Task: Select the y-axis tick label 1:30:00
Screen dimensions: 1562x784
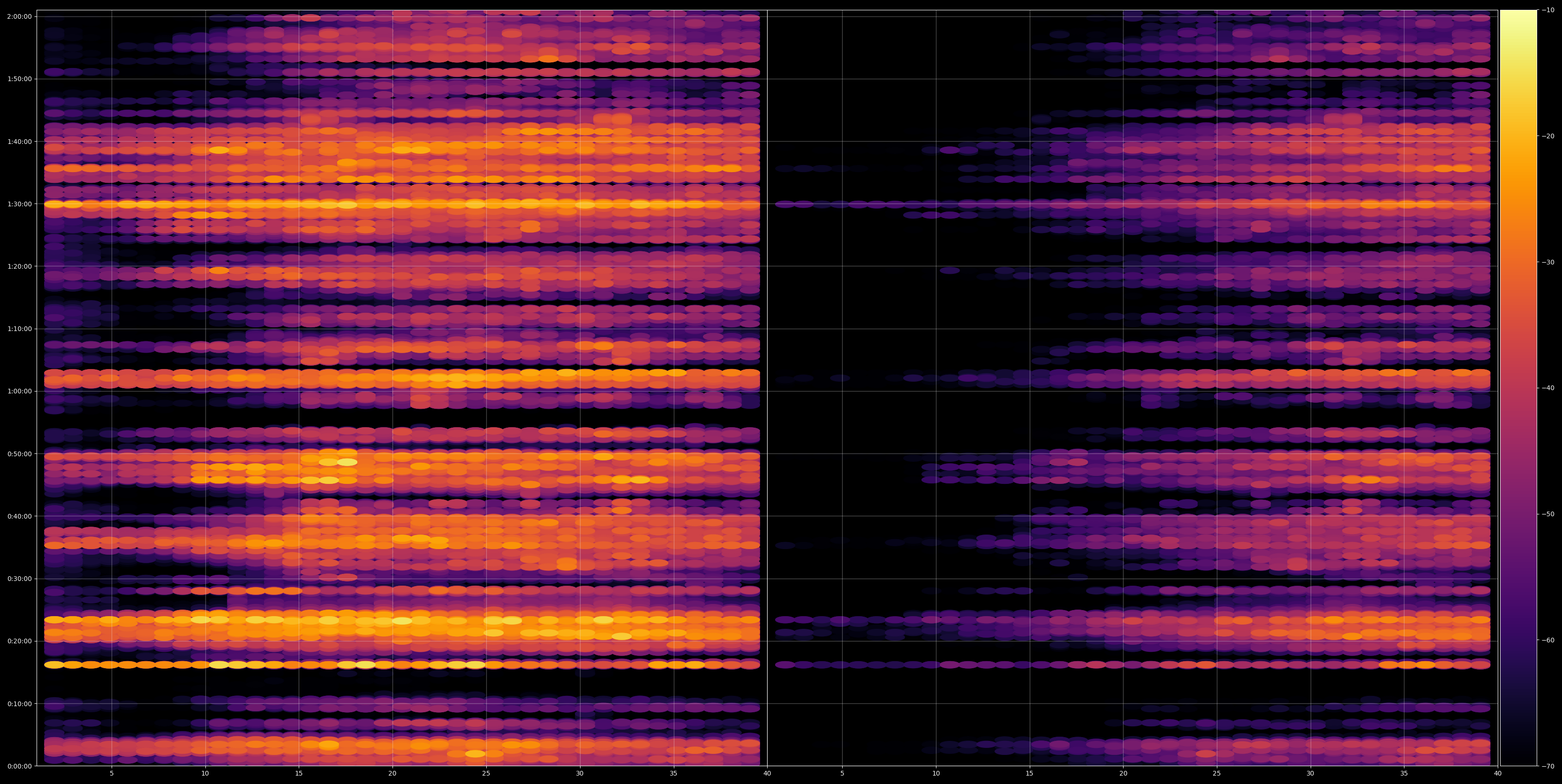Action: (19, 204)
